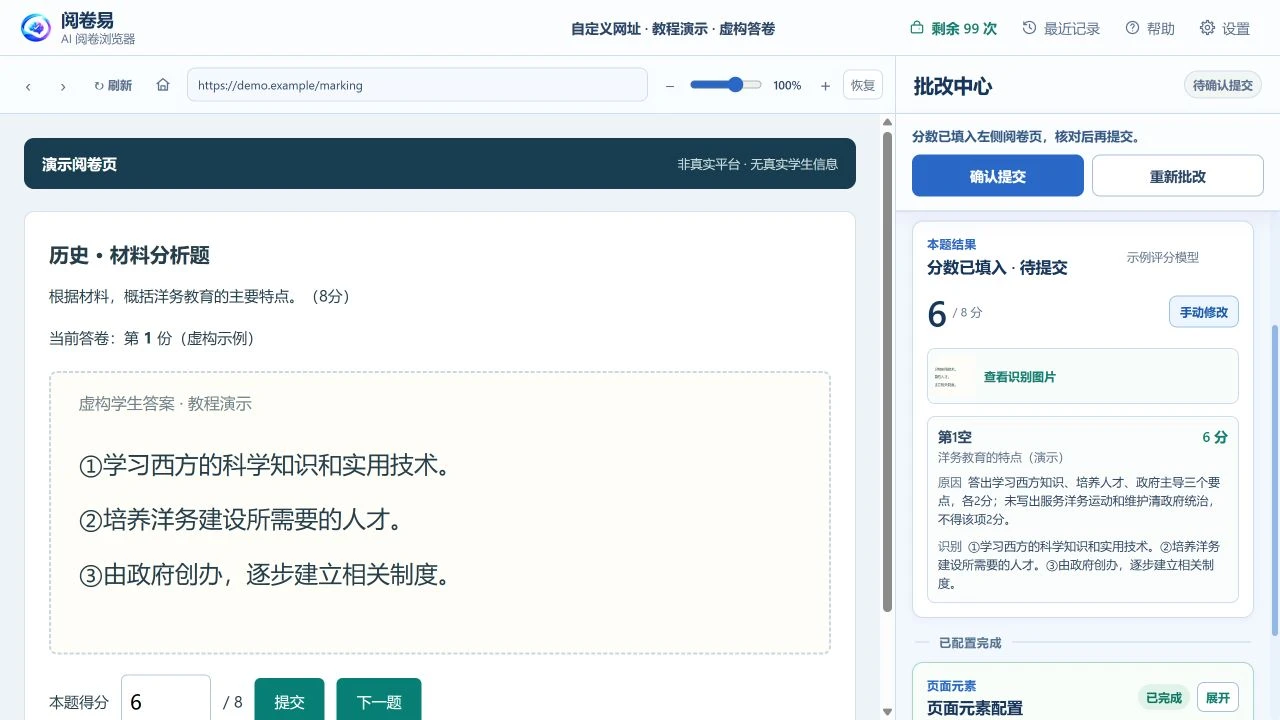
Task: Expand 页面元素配置 with 展开 button
Action: (1218, 698)
